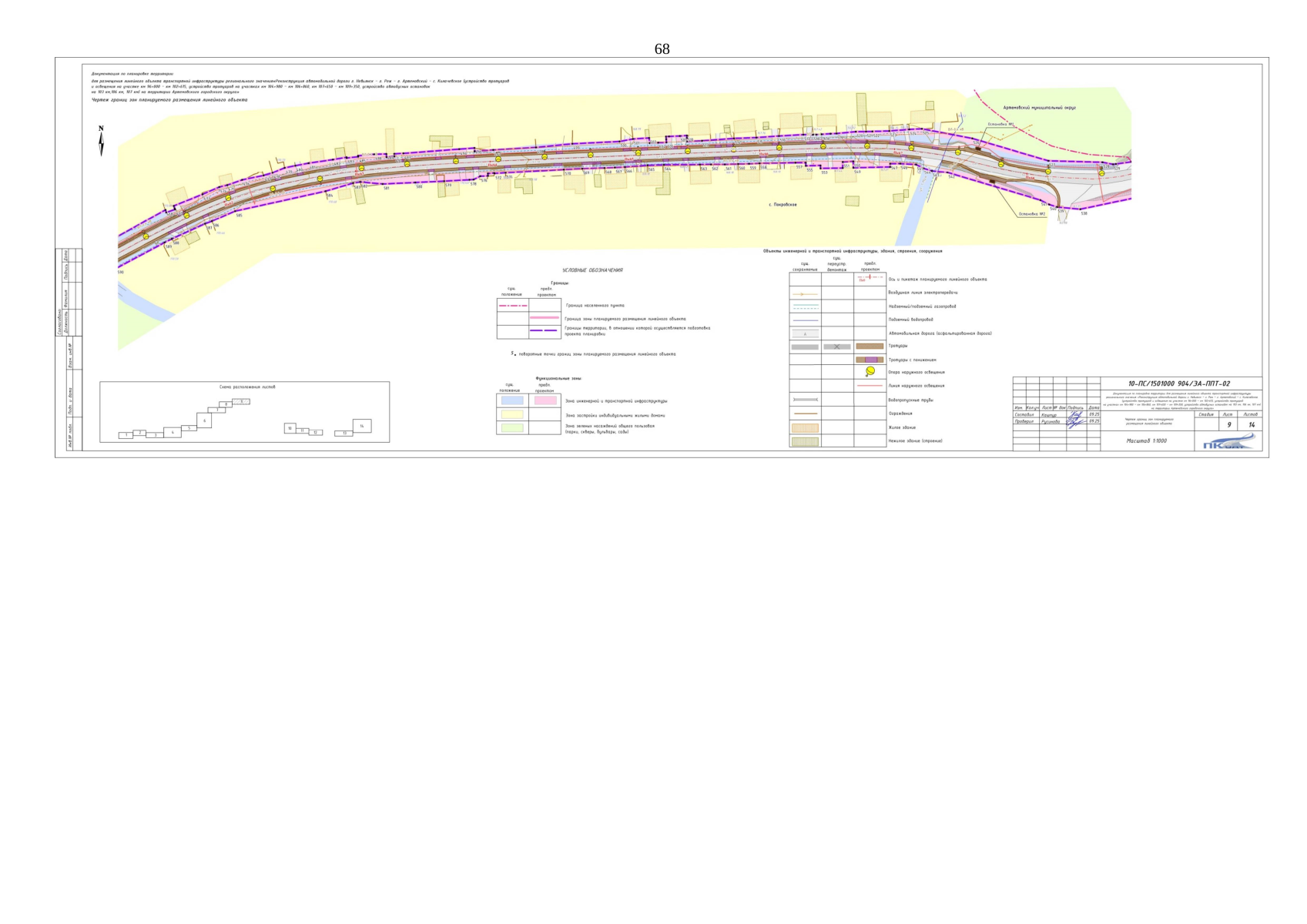Click the 'с. Покровское' map label
The image size is (1307, 924).
(x=783, y=205)
